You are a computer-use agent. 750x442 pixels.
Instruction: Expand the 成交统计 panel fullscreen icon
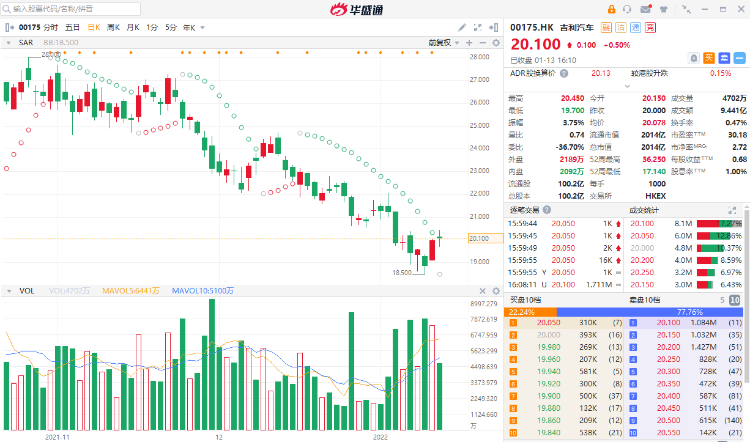click(x=732, y=210)
